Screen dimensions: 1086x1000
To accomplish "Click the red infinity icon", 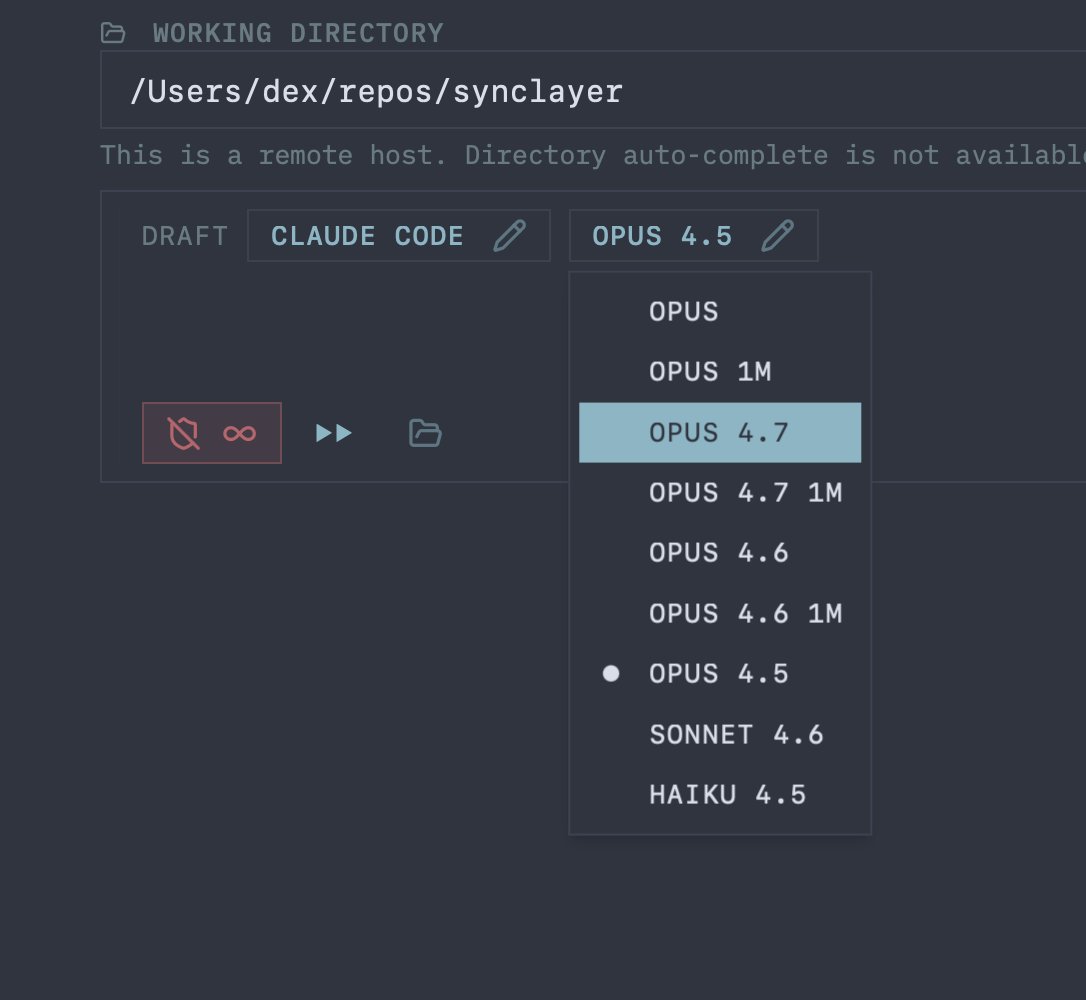I will point(240,434).
